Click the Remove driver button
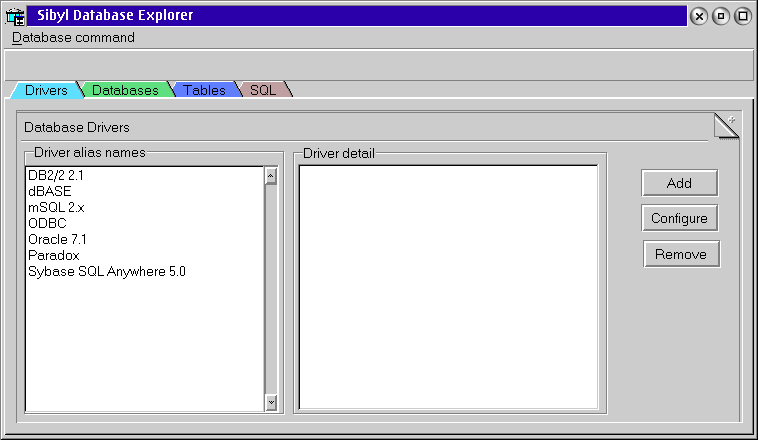758x440 pixels. click(x=681, y=254)
